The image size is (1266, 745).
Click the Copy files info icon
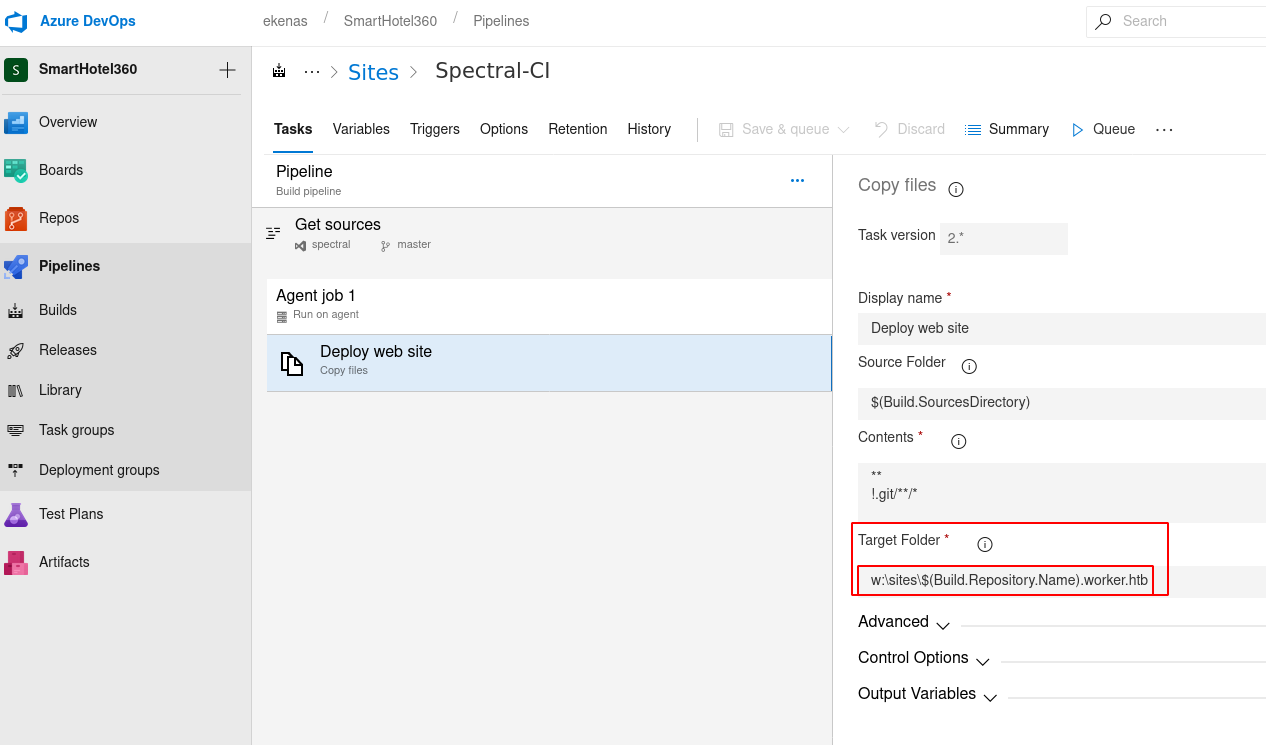coord(955,189)
